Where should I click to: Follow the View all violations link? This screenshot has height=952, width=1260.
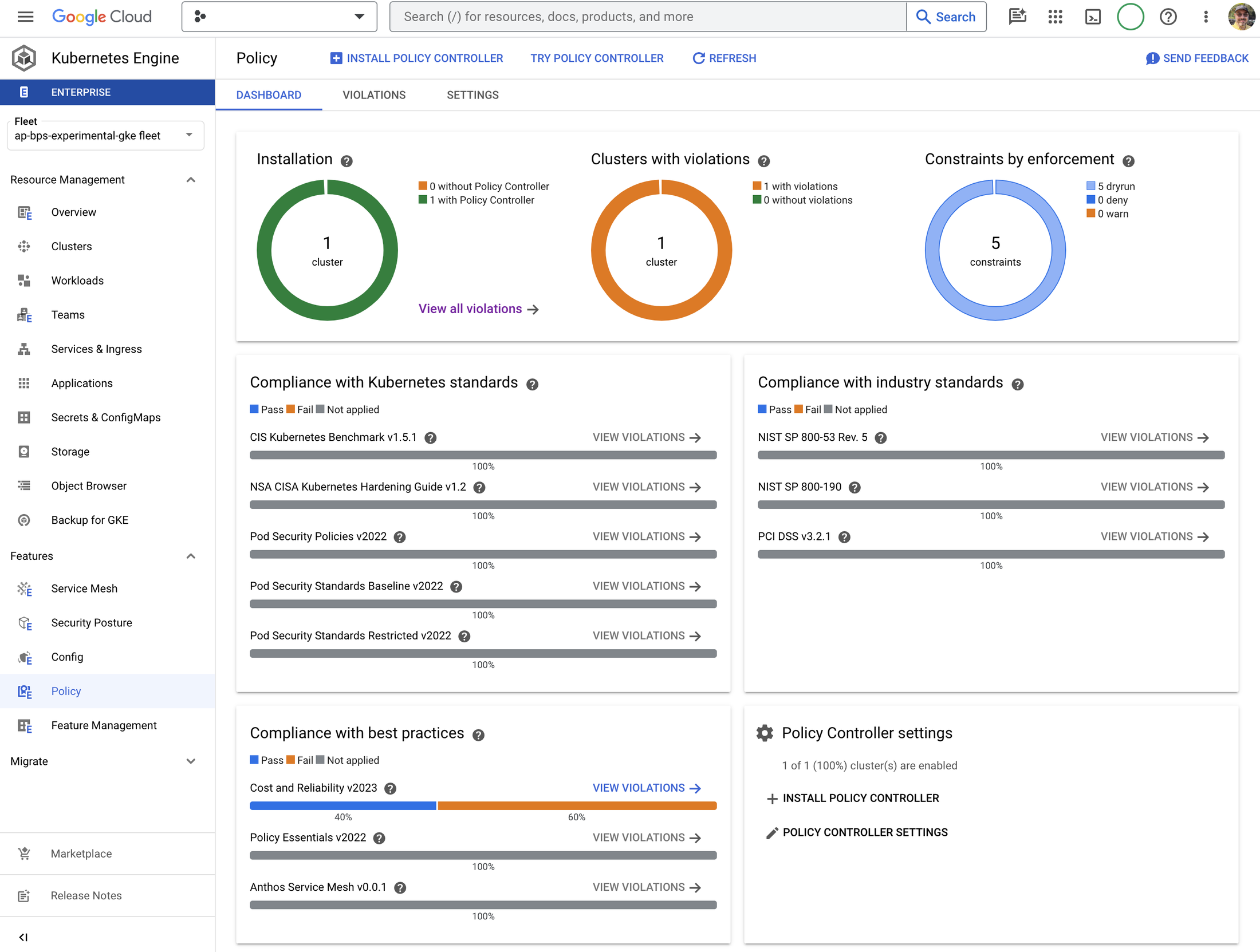point(479,309)
